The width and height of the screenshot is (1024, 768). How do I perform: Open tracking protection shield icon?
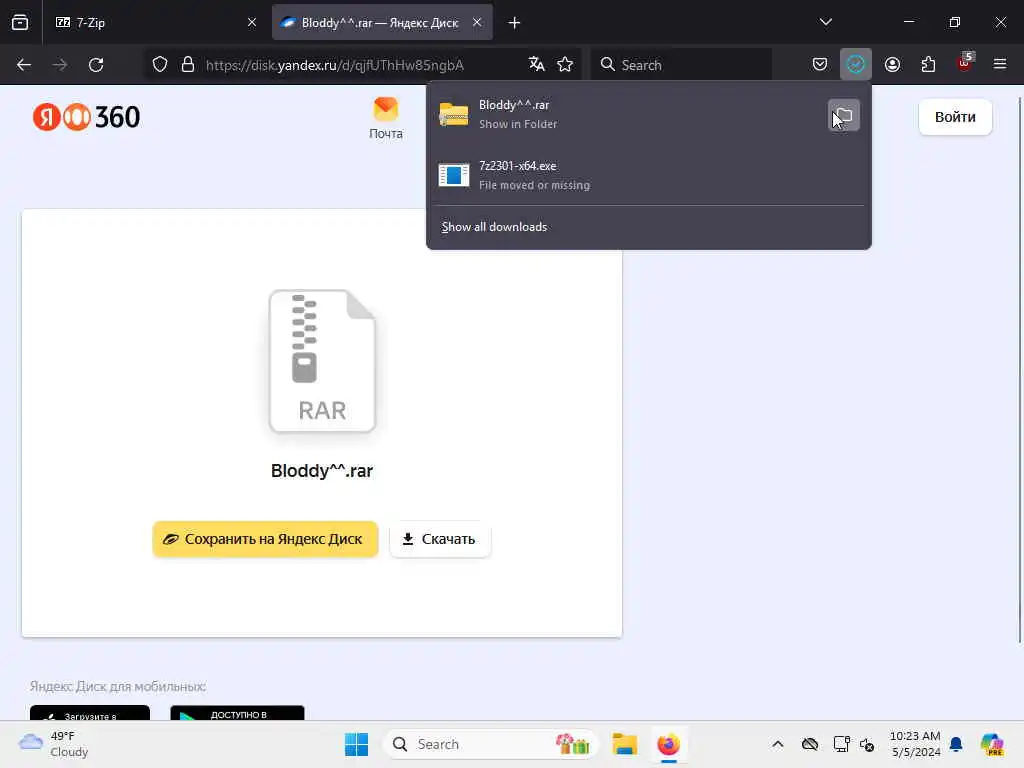click(x=160, y=65)
